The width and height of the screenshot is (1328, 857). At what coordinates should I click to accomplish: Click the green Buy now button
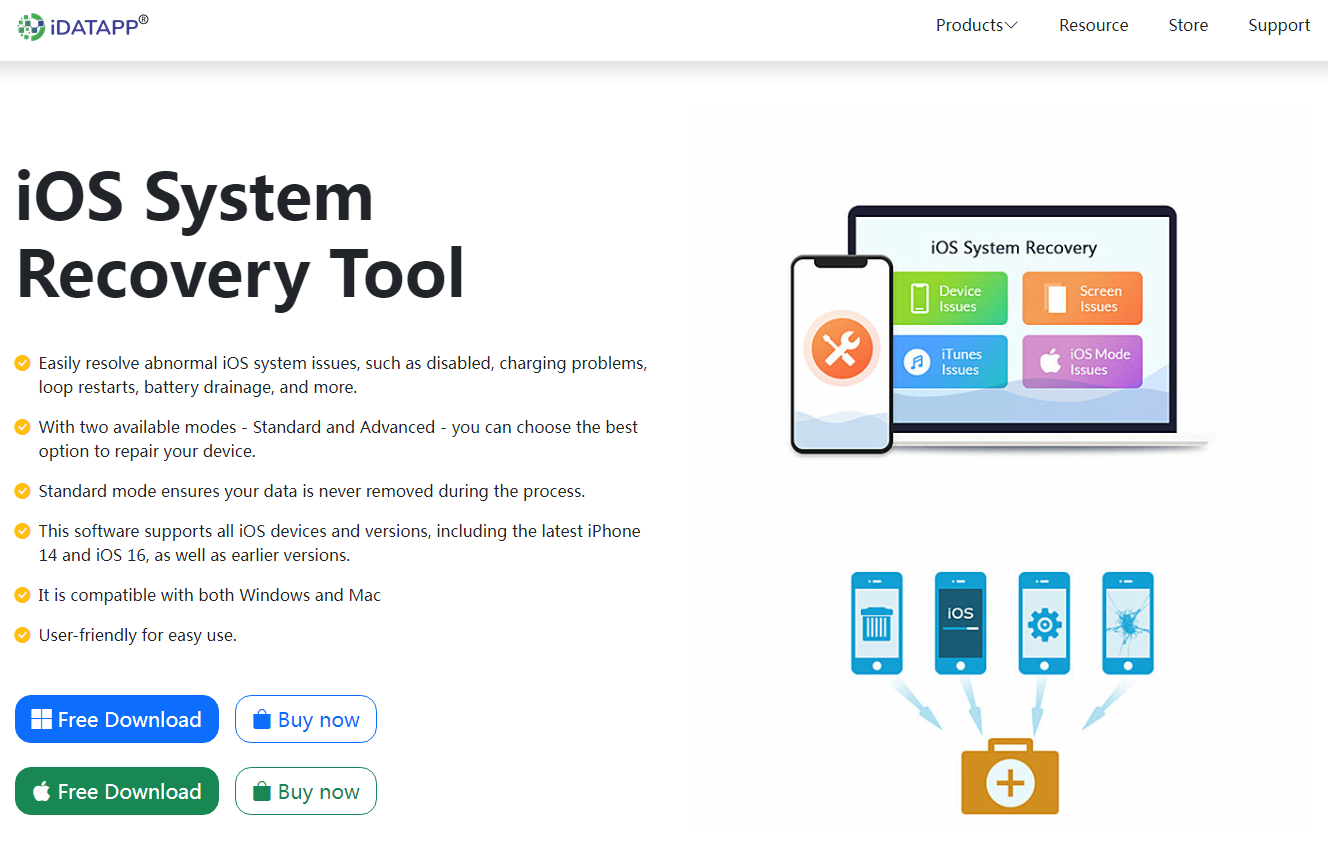[x=306, y=791]
